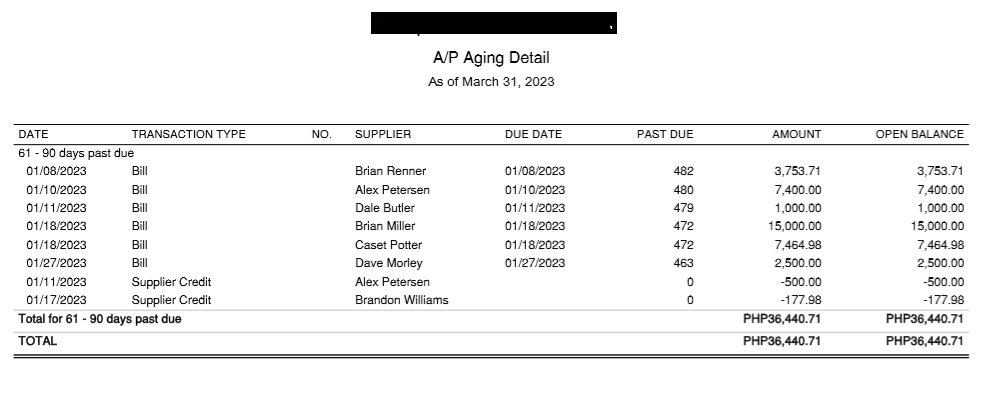Open the Brian Miller supplier entry
988x411 pixels.
(x=385, y=226)
